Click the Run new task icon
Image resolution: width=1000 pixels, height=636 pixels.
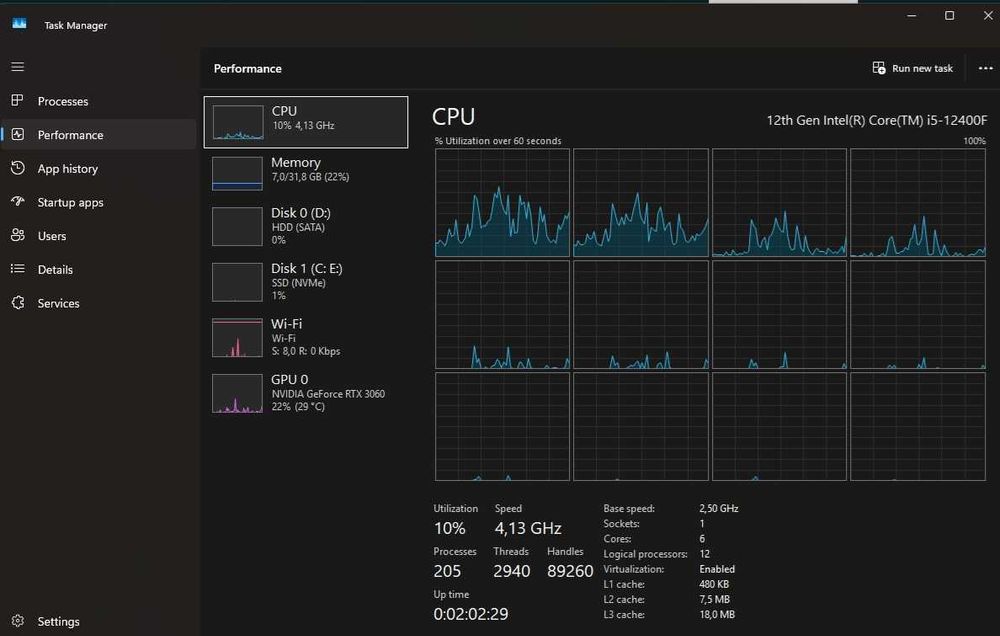pyautogui.click(x=879, y=68)
